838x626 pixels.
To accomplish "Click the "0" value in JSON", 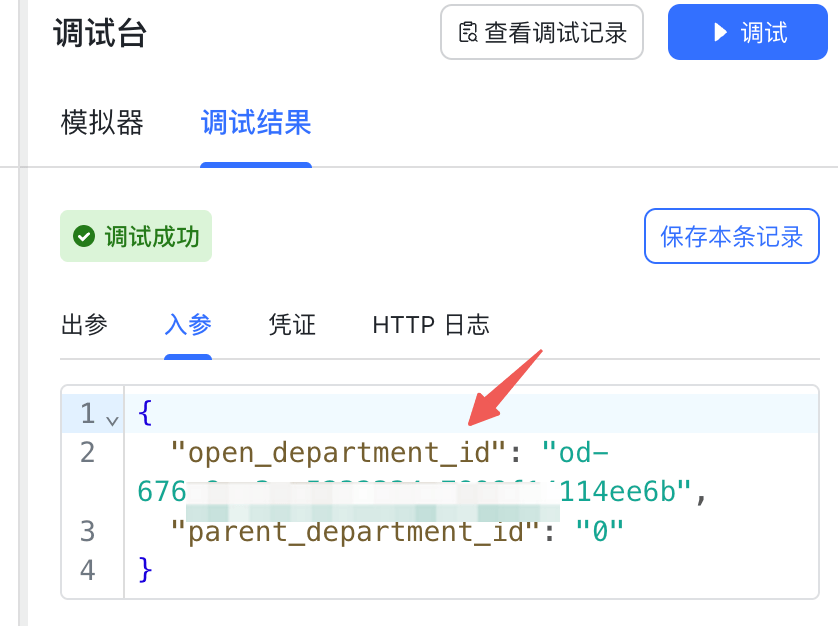I will 600,531.
